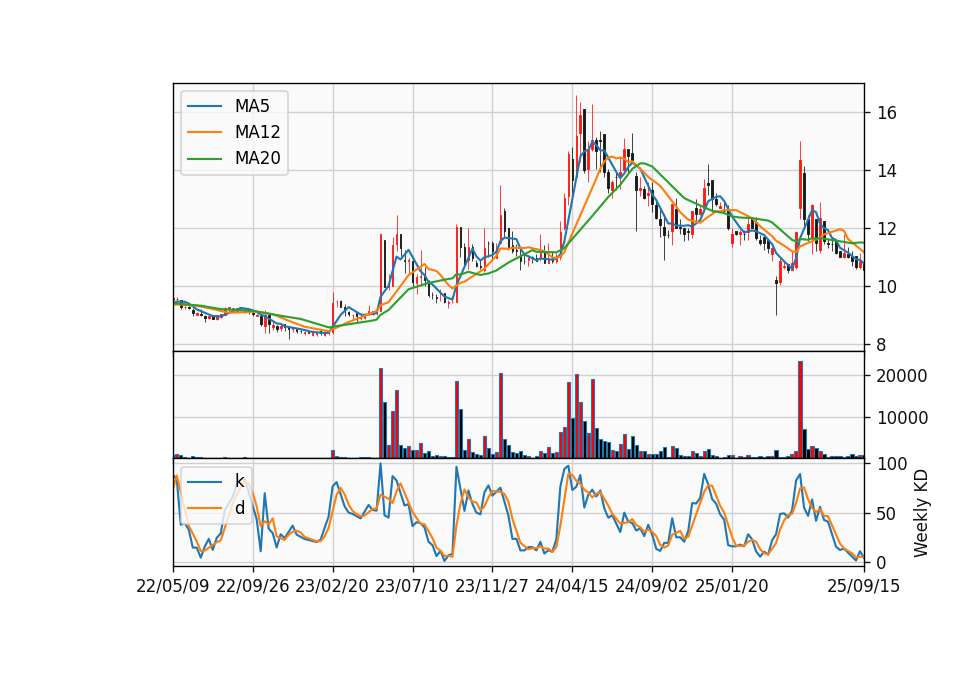
Task: Click the price axis value 8
Action: pos(881,345)
